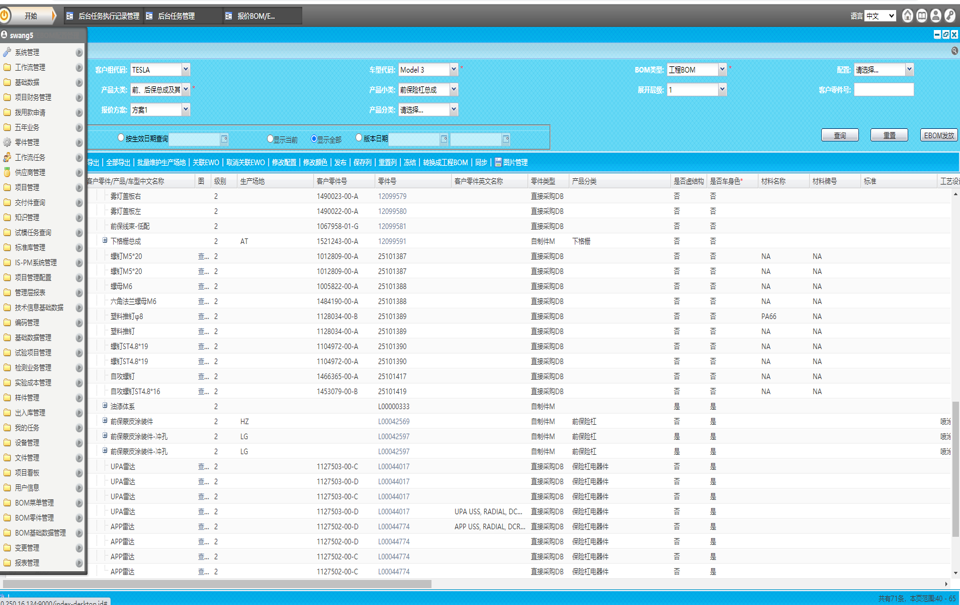The image size is (960, 605).
Task: Select the 按生效日期查询 radio button
Action: point(122,139)
